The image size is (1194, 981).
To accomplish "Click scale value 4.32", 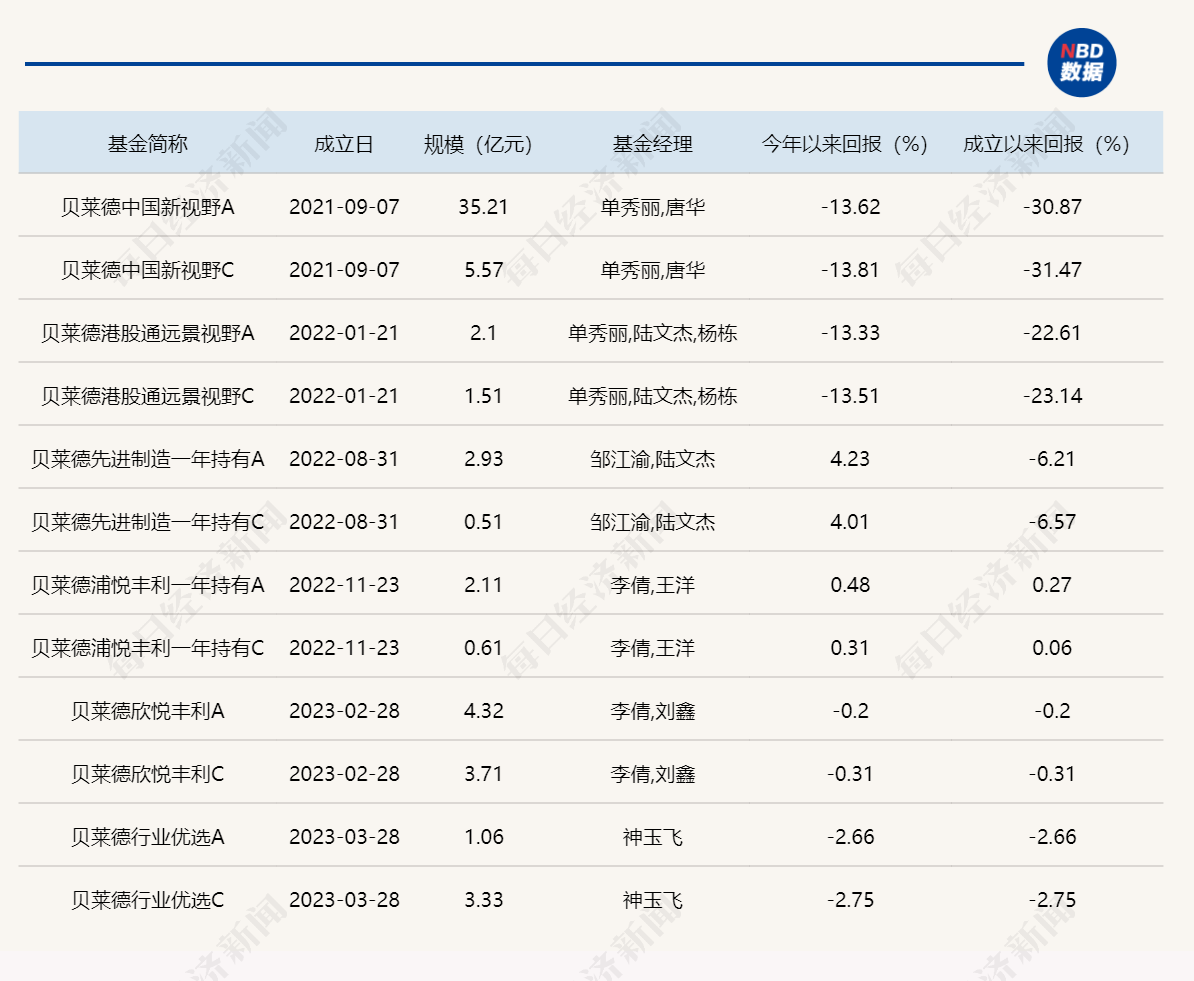I will 484,711.
